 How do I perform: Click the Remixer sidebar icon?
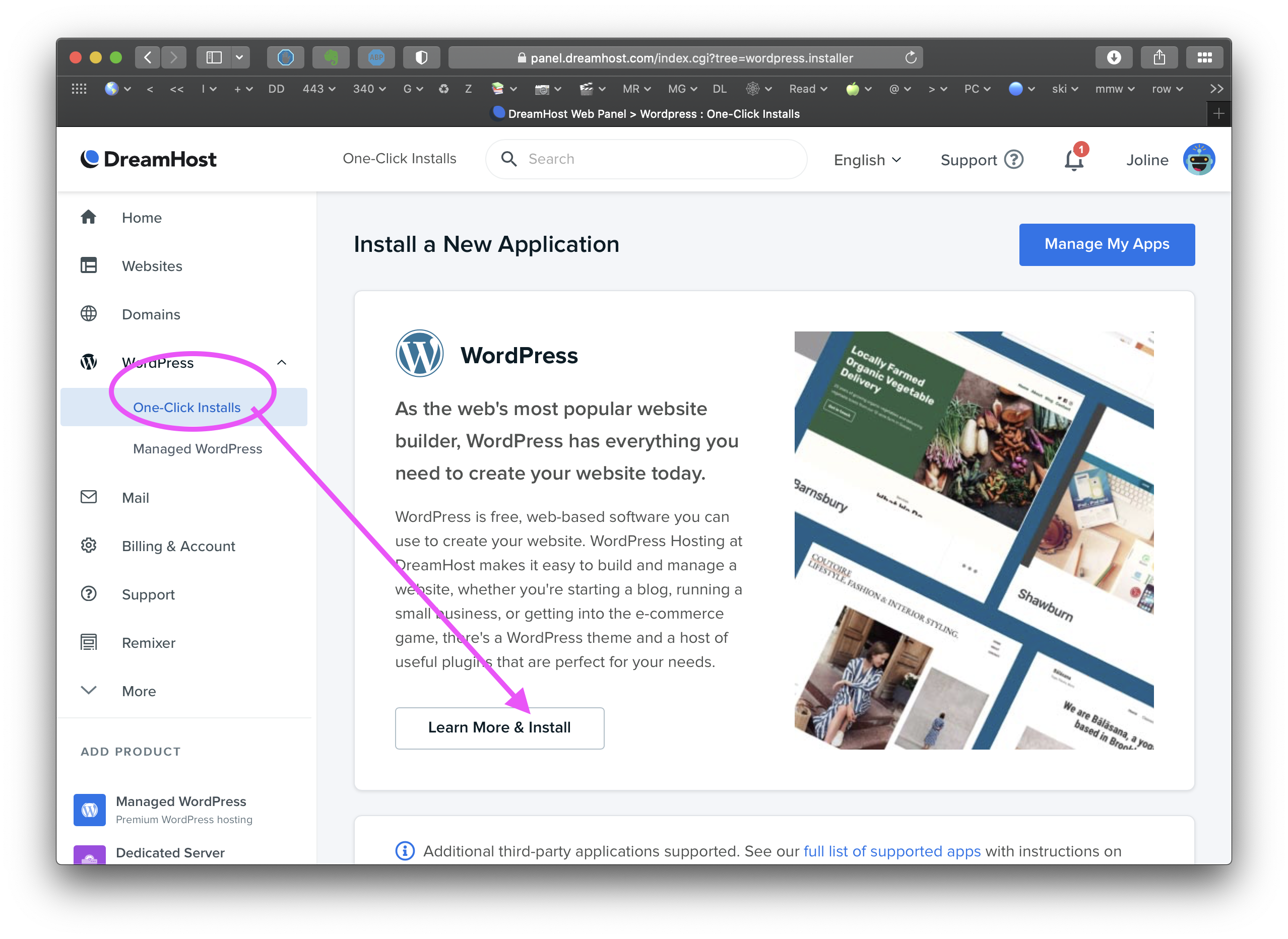click(89, 642)
